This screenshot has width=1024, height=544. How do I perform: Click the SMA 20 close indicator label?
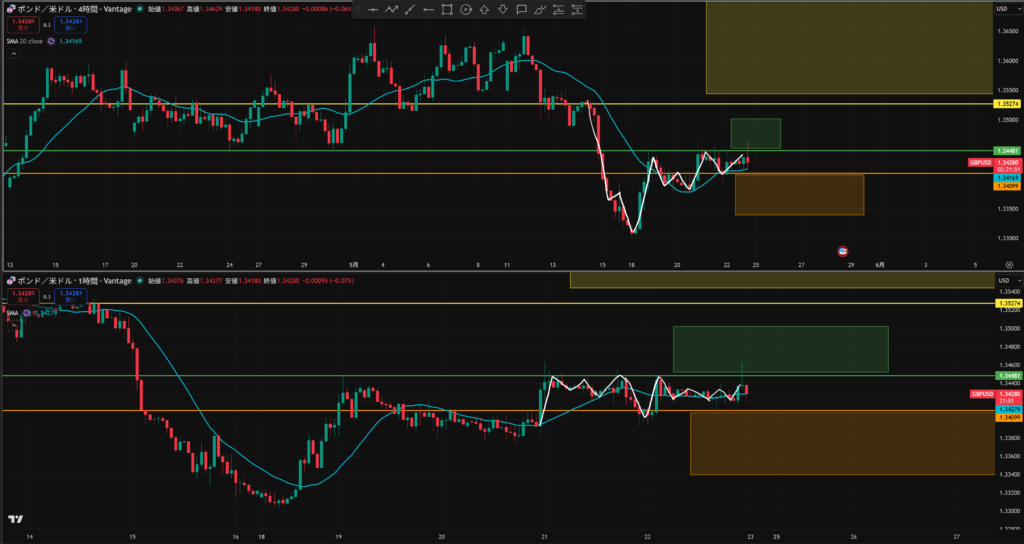(x=25, y=41)
